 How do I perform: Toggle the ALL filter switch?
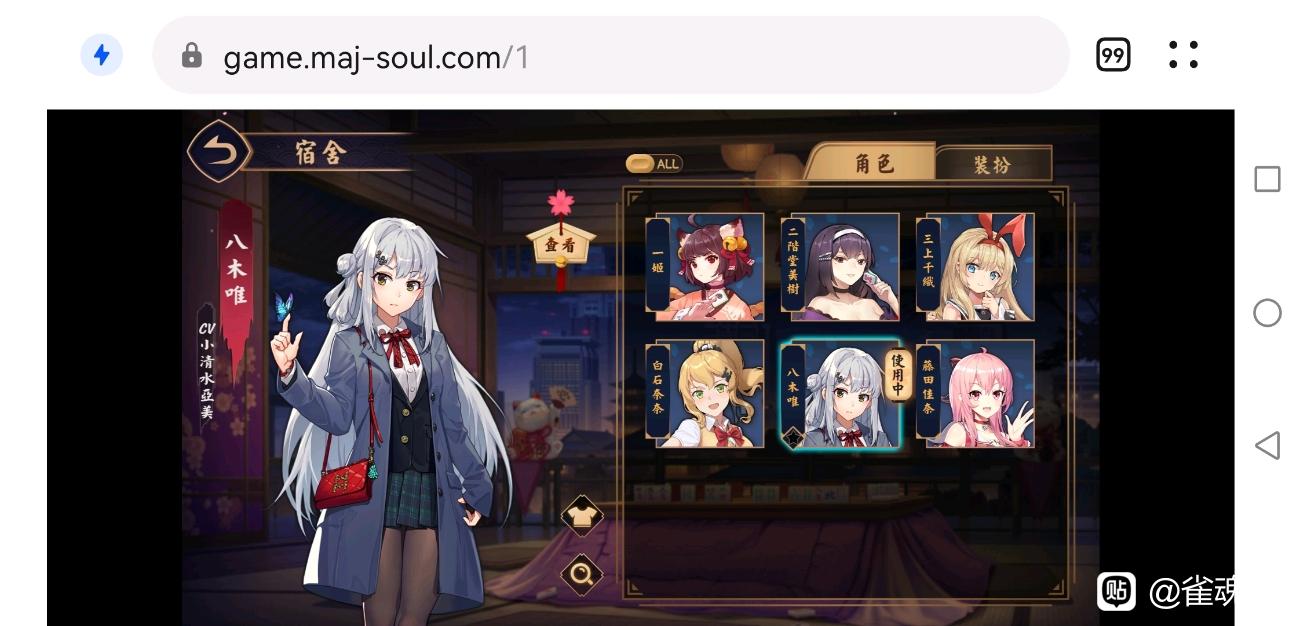[654, 164]
